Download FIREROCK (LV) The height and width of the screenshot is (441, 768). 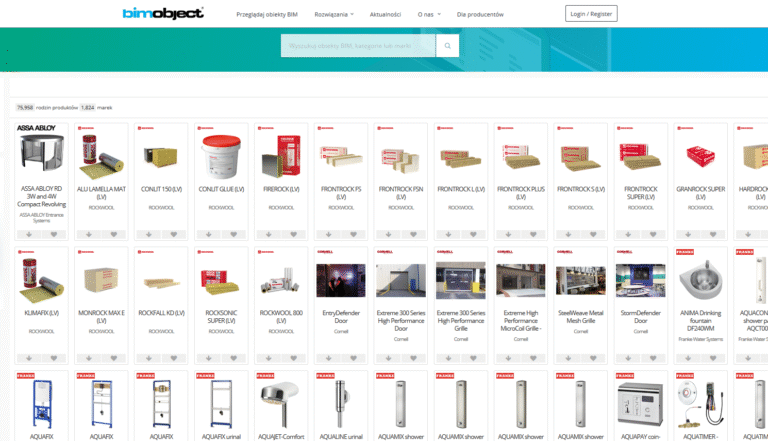[x=268, y=234]
